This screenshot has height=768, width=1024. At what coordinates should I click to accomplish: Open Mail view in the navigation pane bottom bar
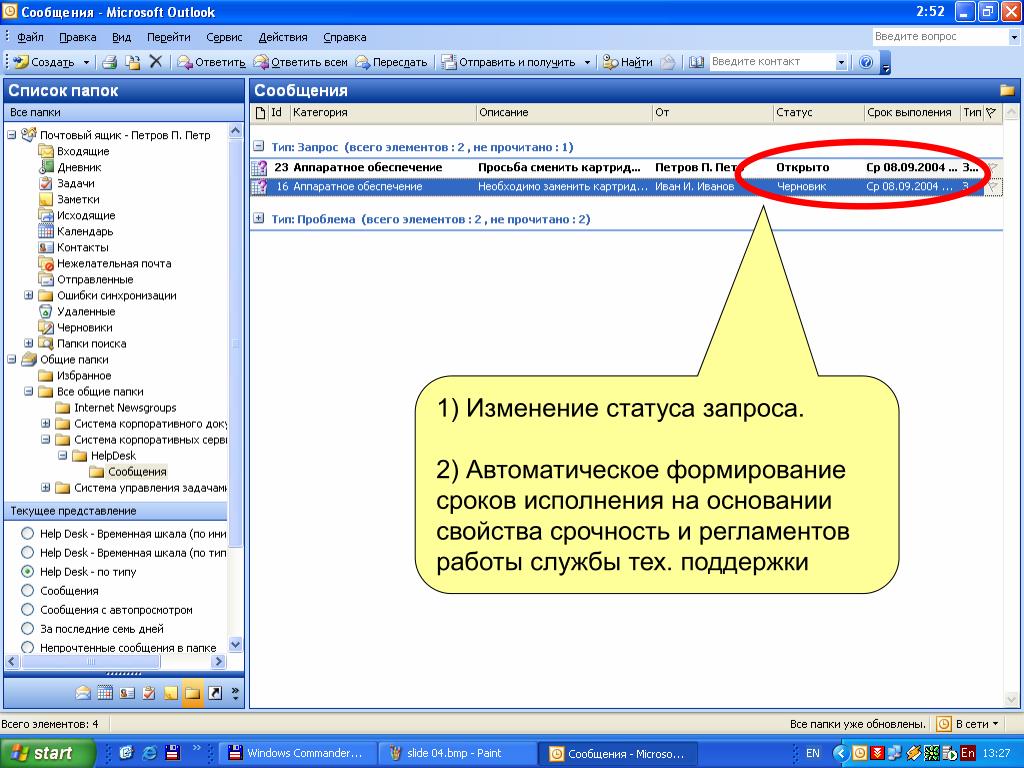pos(83,693)
